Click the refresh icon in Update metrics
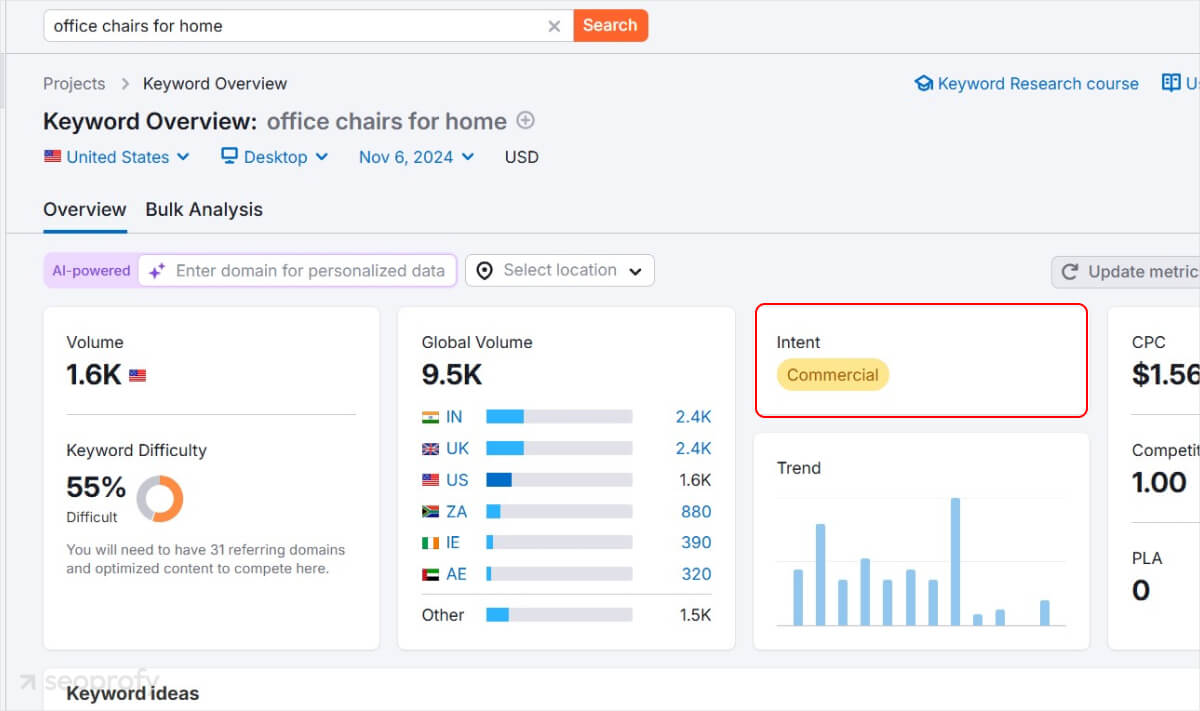 point(1070,272)
